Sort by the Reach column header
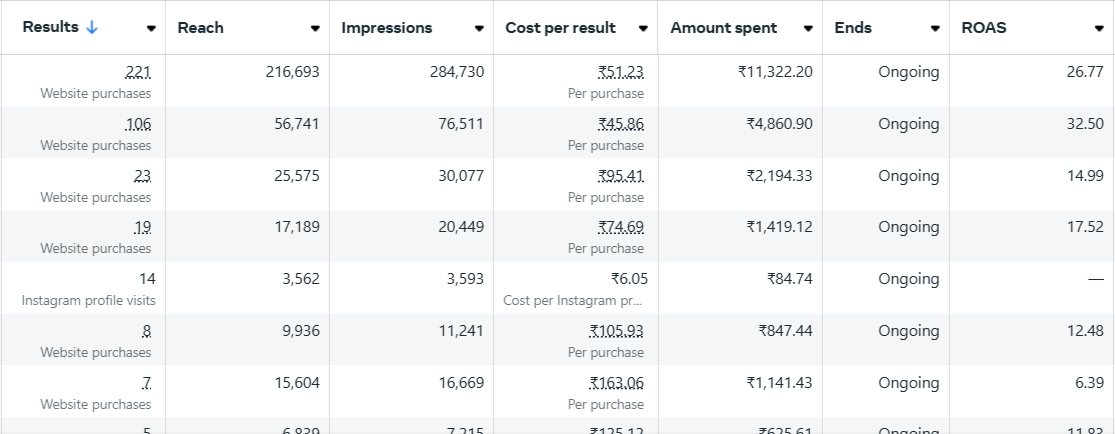 tap(200, 28)
